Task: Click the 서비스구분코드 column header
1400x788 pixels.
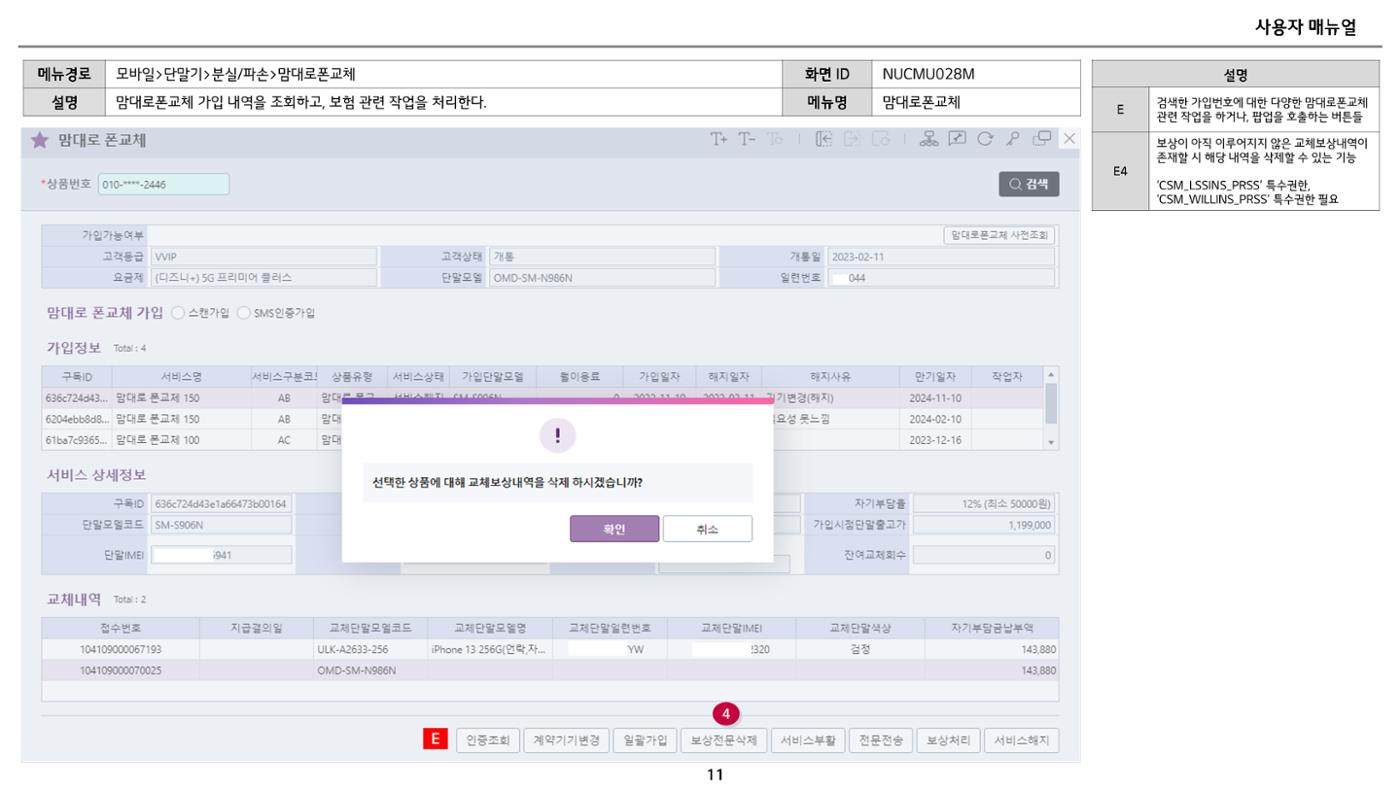Action: point(284,376)
